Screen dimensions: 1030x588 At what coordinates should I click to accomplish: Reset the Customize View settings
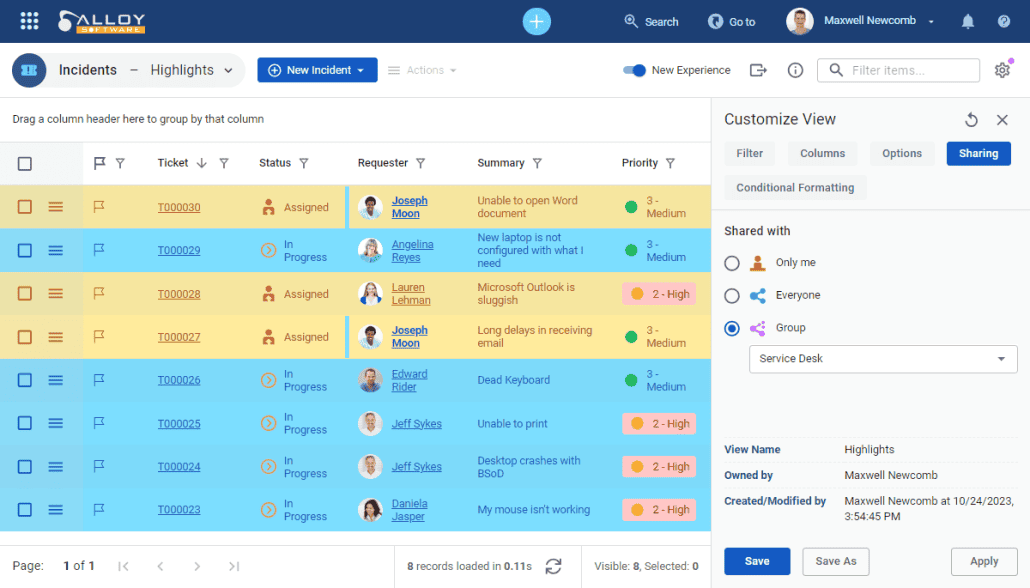(x=971, y=120)
